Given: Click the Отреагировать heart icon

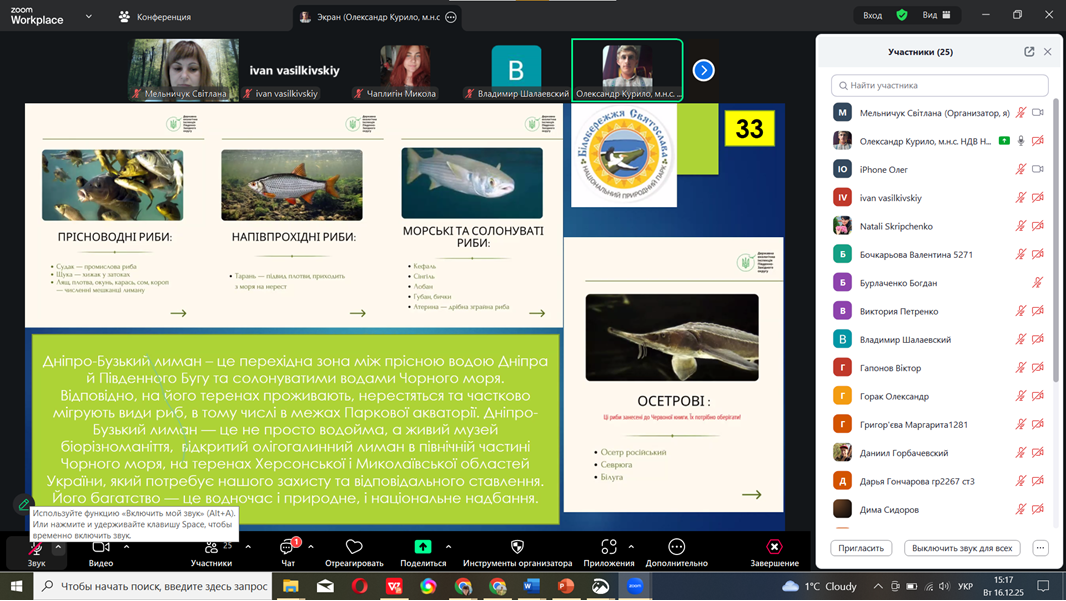Looking at the screenshot, I should click(354, 547).
